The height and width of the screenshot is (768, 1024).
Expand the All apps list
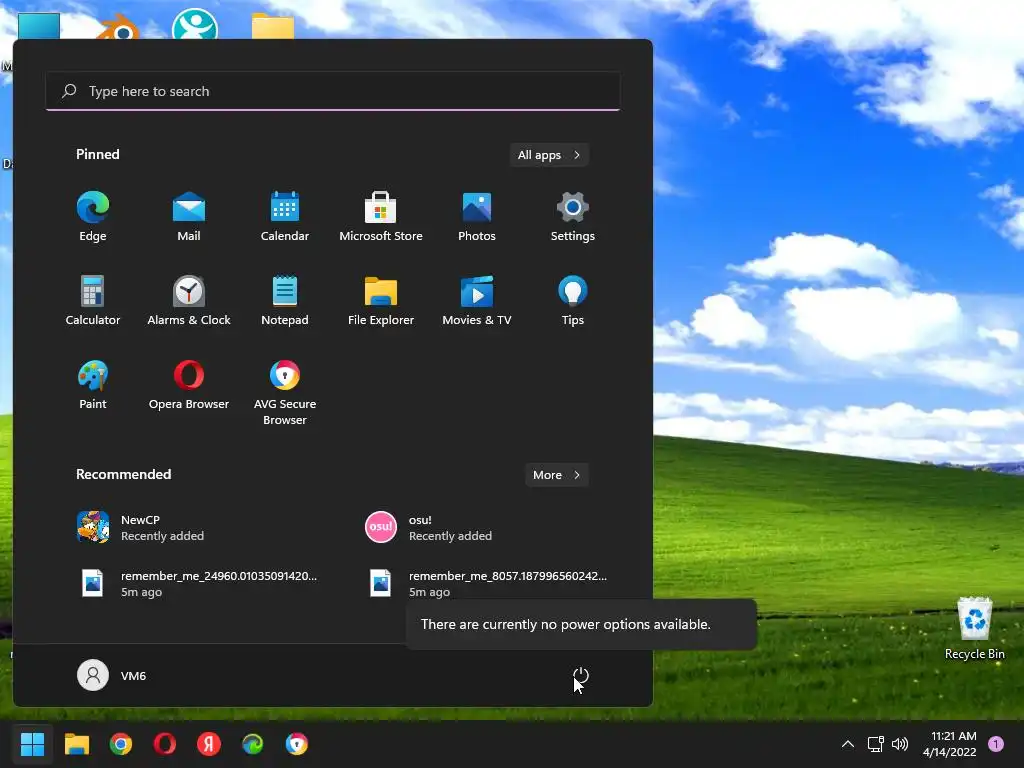[549, 155]
